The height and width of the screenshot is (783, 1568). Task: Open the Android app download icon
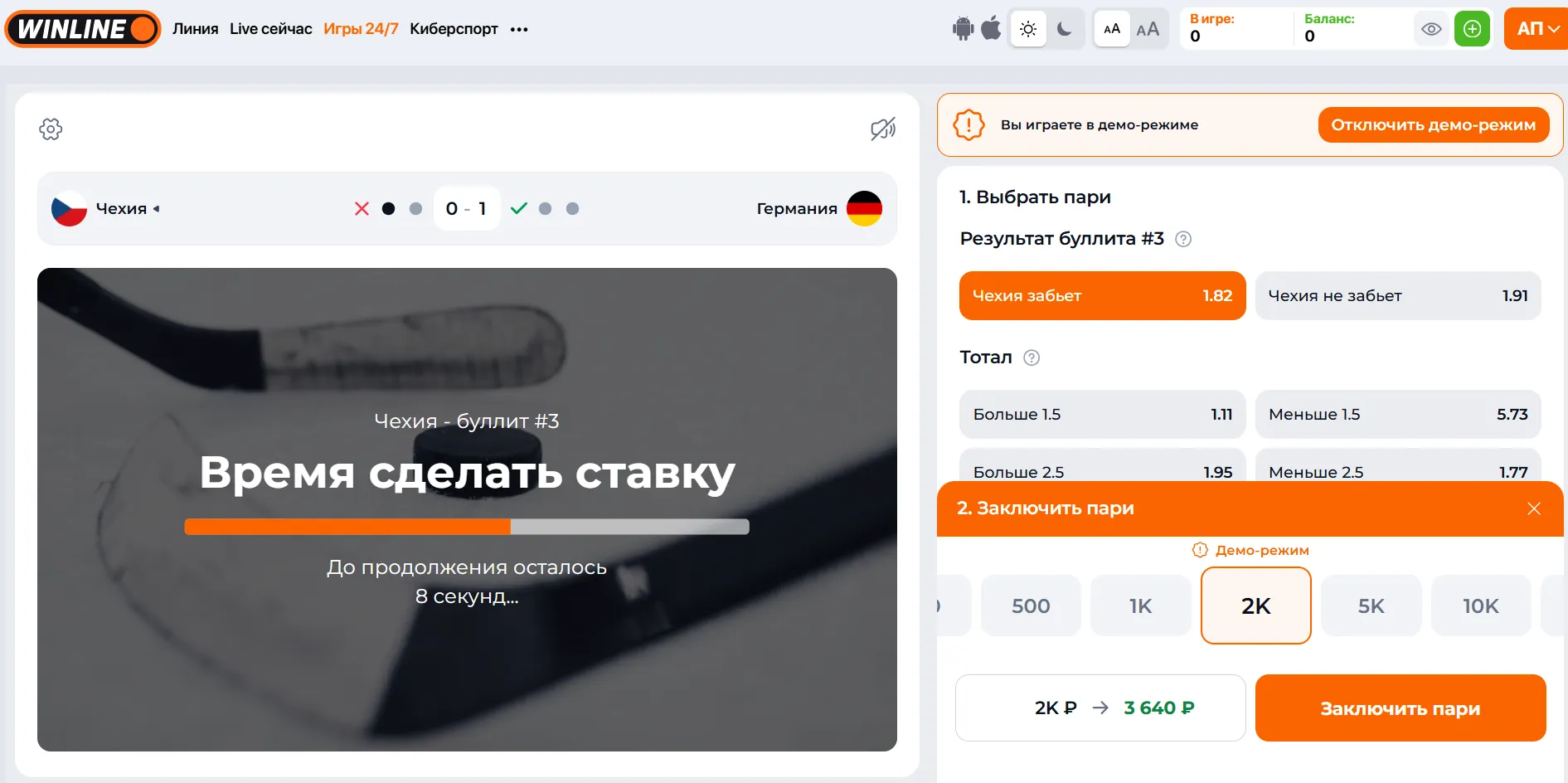[963, 29]
